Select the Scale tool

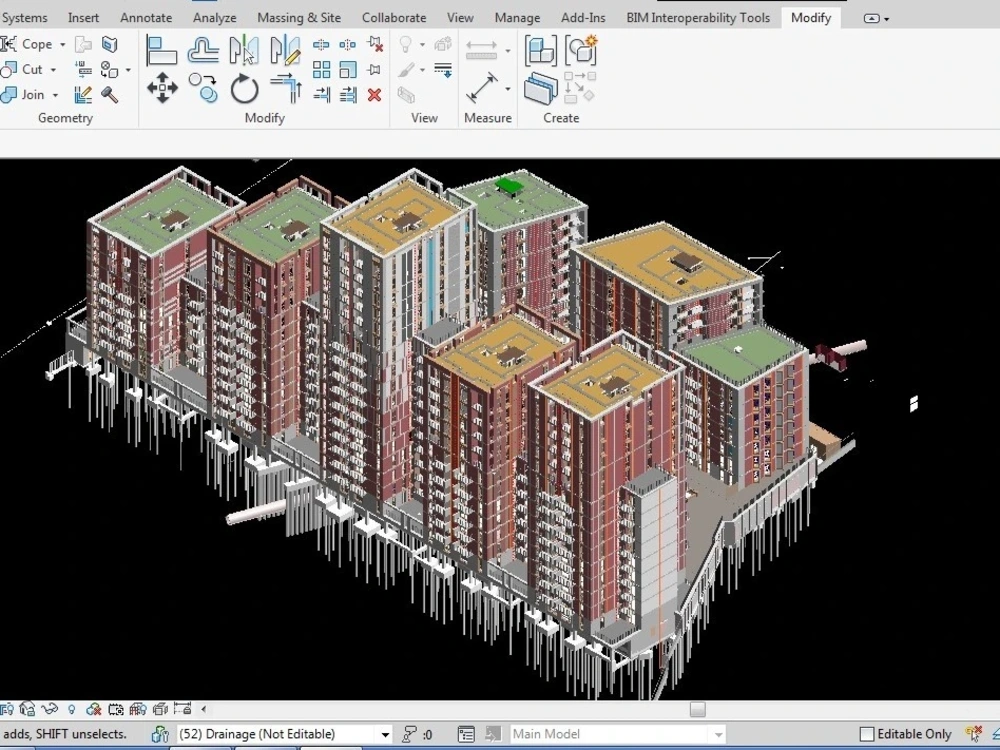(x=348, y=70)
